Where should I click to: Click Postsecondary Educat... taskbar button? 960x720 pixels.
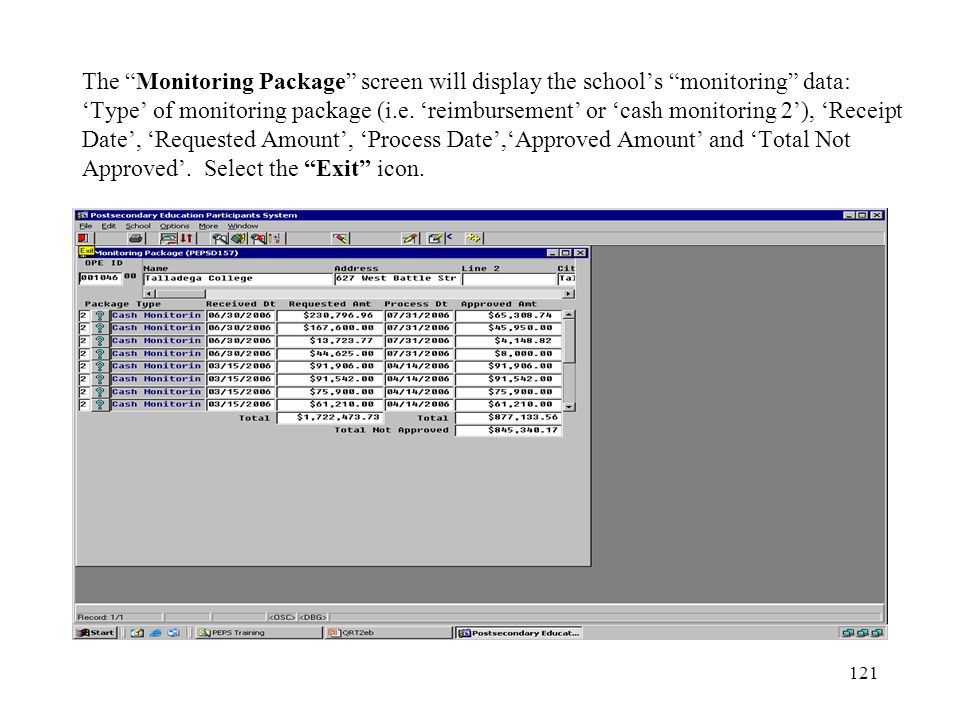pos(519,632)
